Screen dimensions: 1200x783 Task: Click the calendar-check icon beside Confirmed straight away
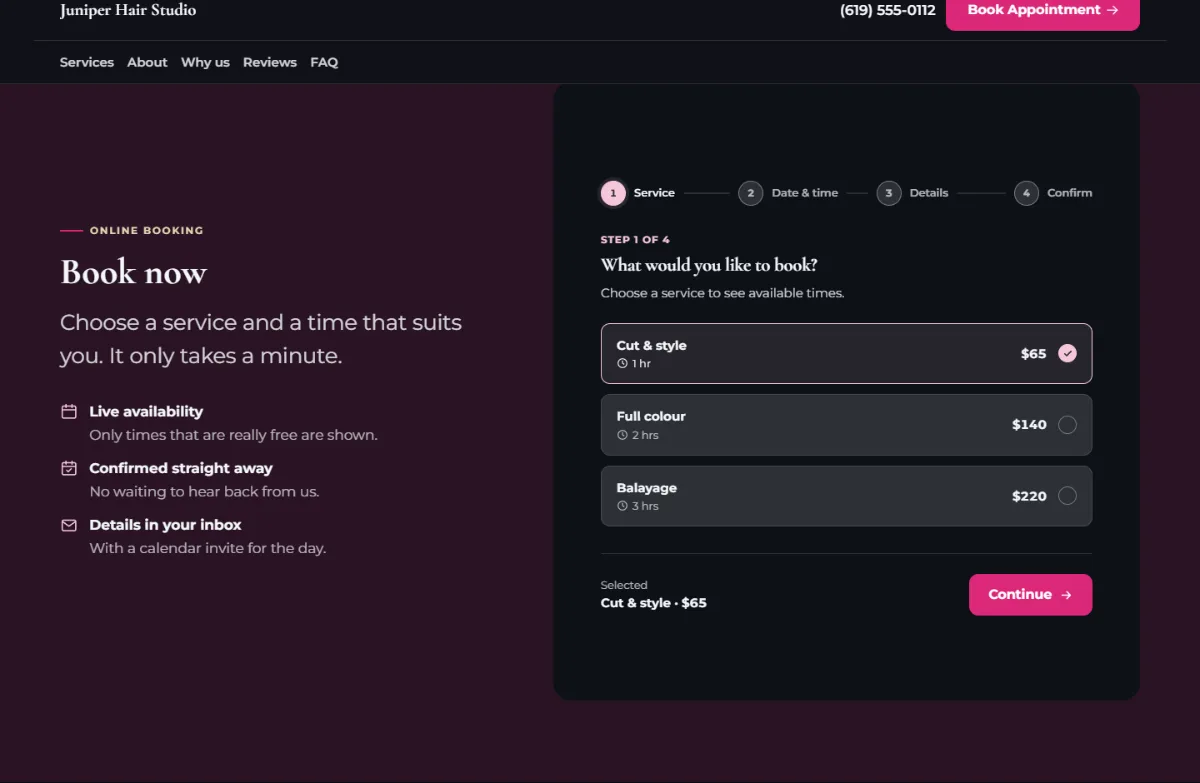pyautogui.click(x=69, y=468)
